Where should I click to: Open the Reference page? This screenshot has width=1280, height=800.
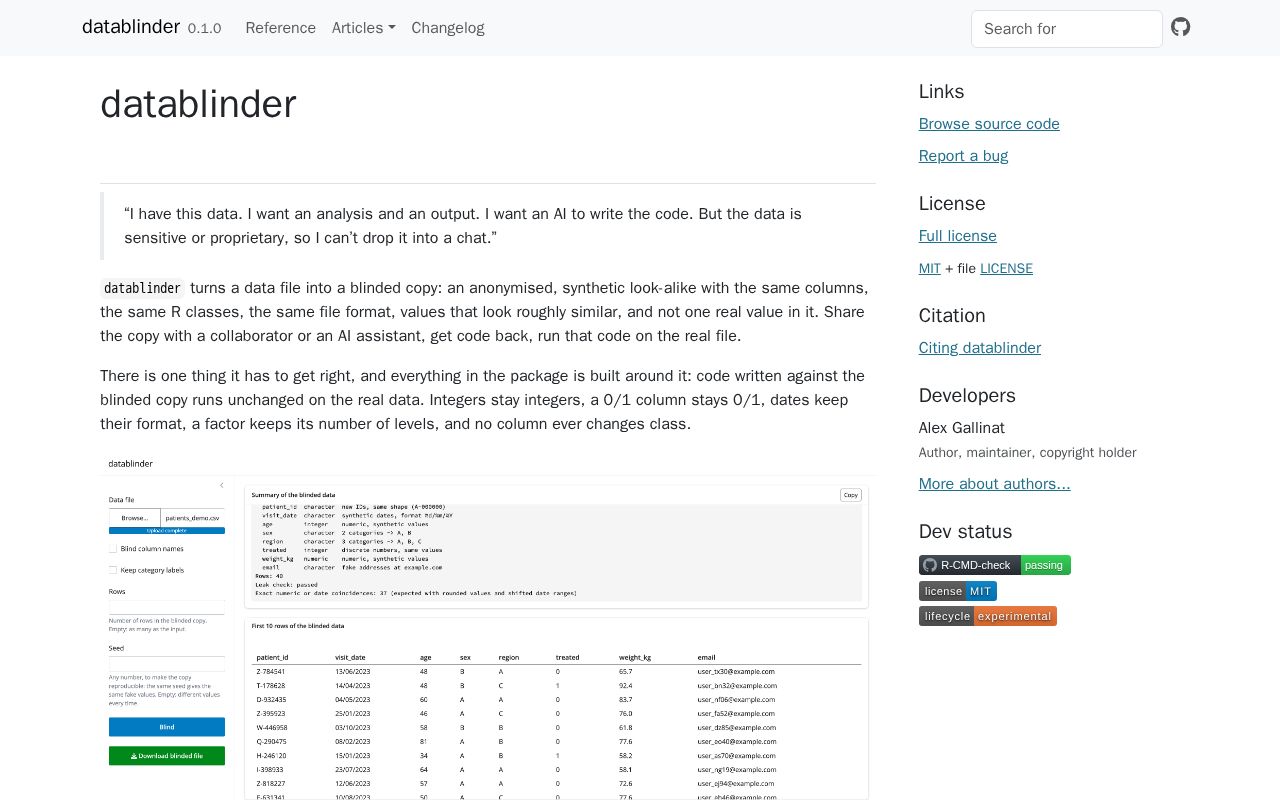[x=281, y=28]
